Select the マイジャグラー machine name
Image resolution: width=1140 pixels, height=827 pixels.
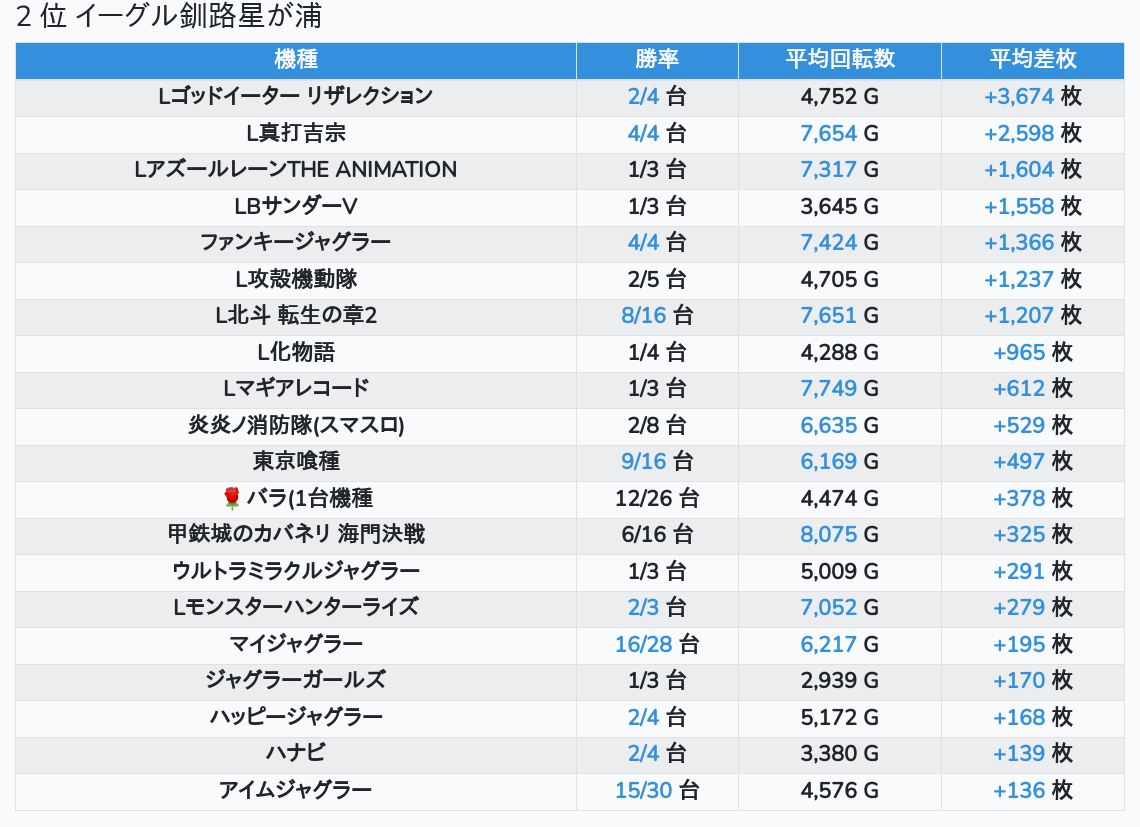296,644
